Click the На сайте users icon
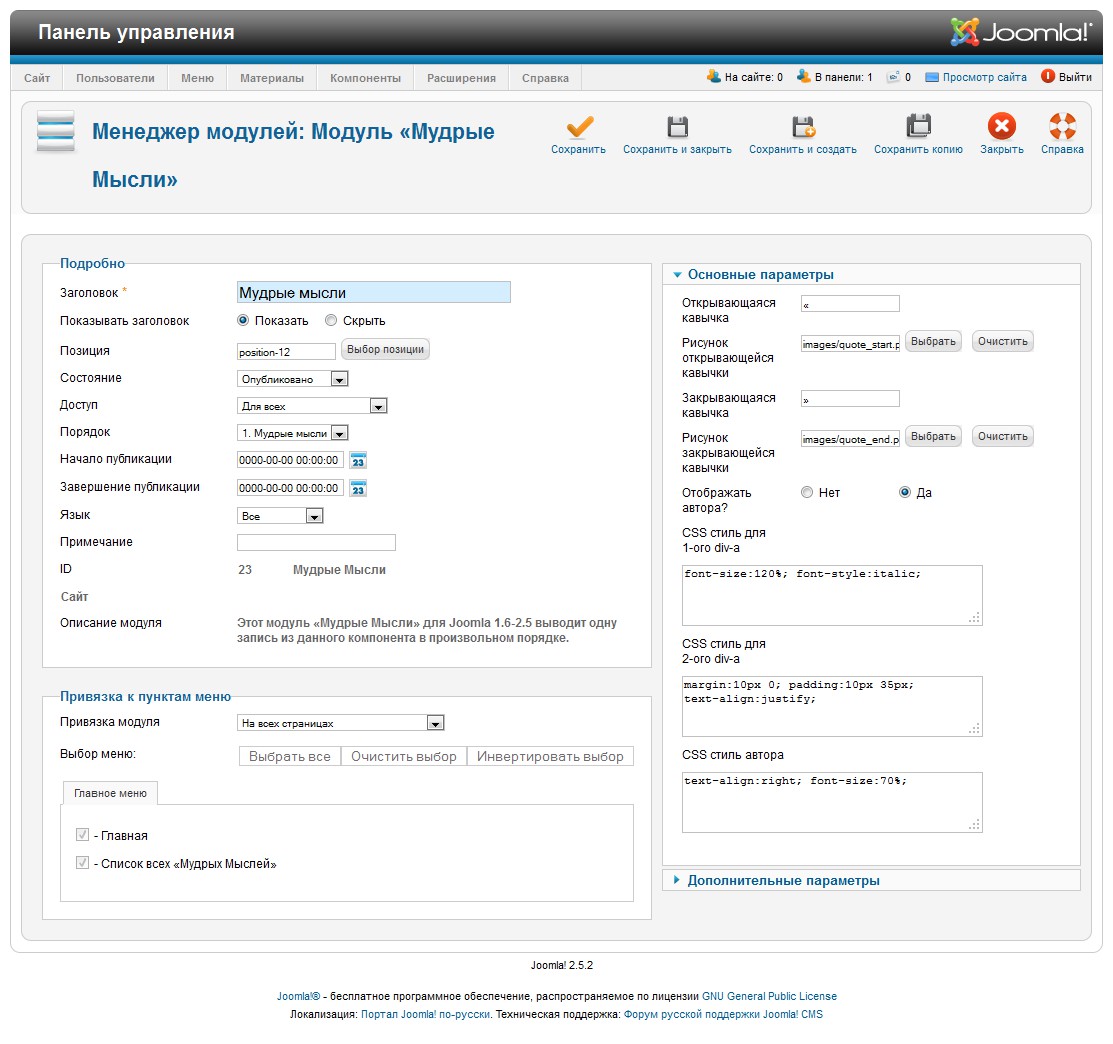Image resolution: width=1113 pixels, height=1044 pixels. coord(713,77)
